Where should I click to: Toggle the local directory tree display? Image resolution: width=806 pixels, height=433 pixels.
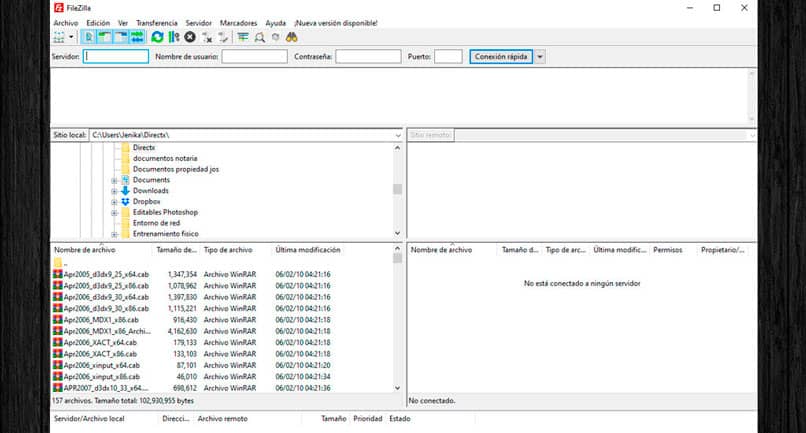[104, 37]
